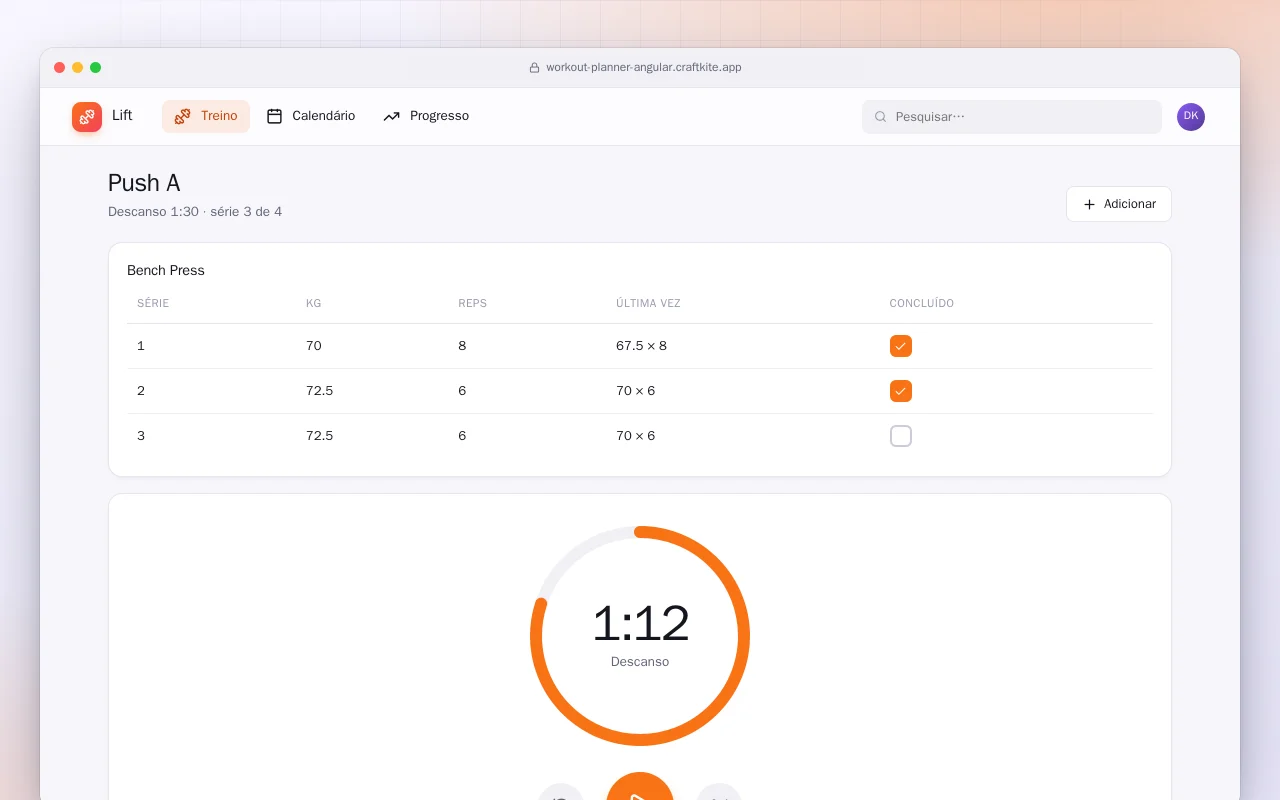Image resolution: width=1280 pixels, height=800 pixels.
Task: Click the SÉRIE column header
Action: pos(153,303)
